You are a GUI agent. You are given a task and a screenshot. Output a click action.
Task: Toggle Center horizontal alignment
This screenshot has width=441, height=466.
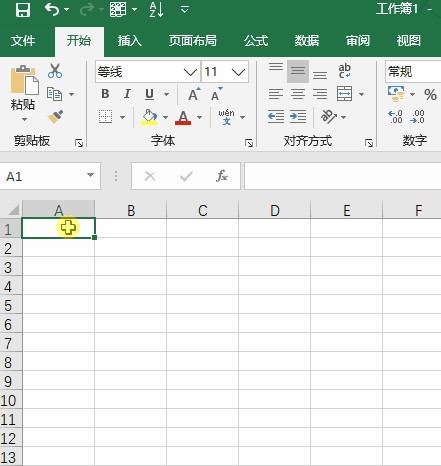[298, 94]
